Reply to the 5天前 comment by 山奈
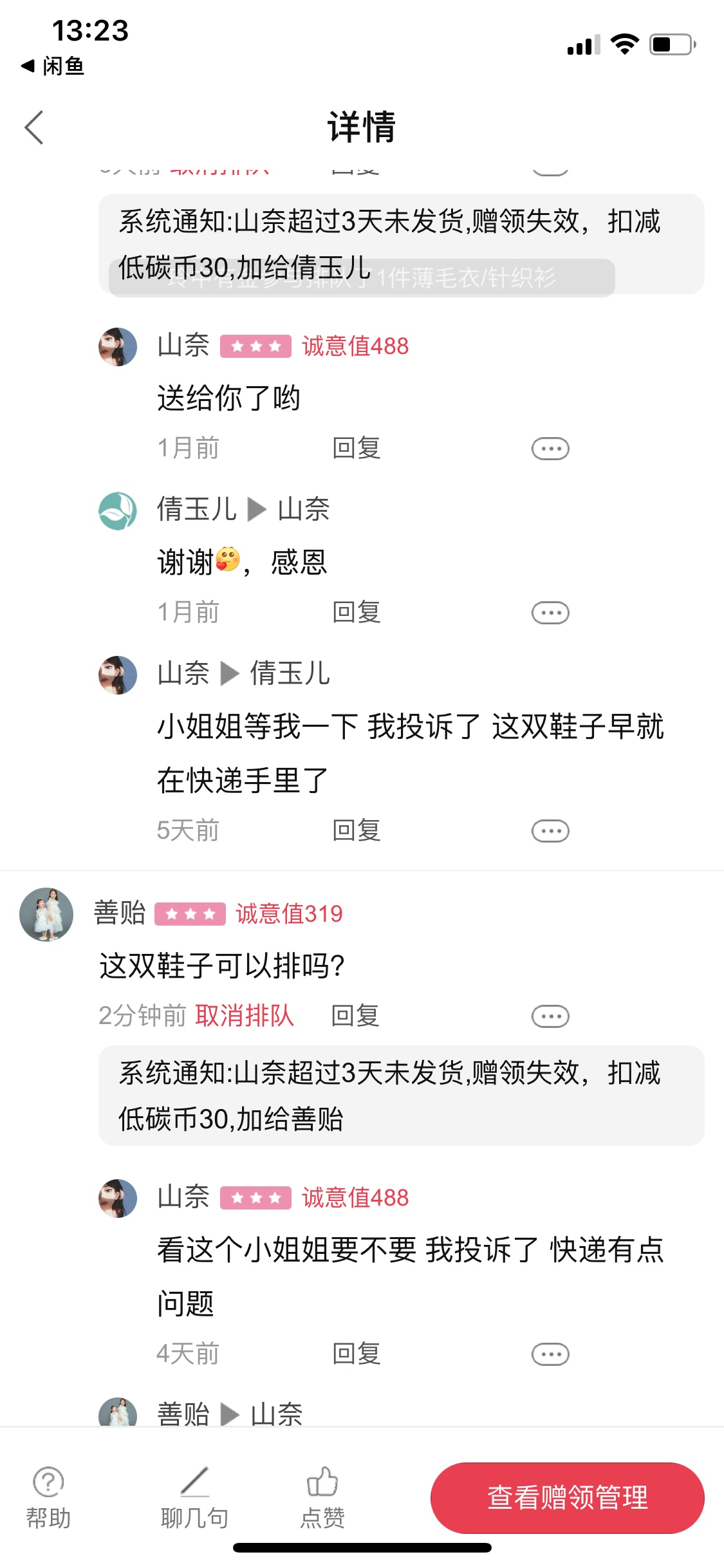This screenshot has width=724, height=1568. point(357,830)
